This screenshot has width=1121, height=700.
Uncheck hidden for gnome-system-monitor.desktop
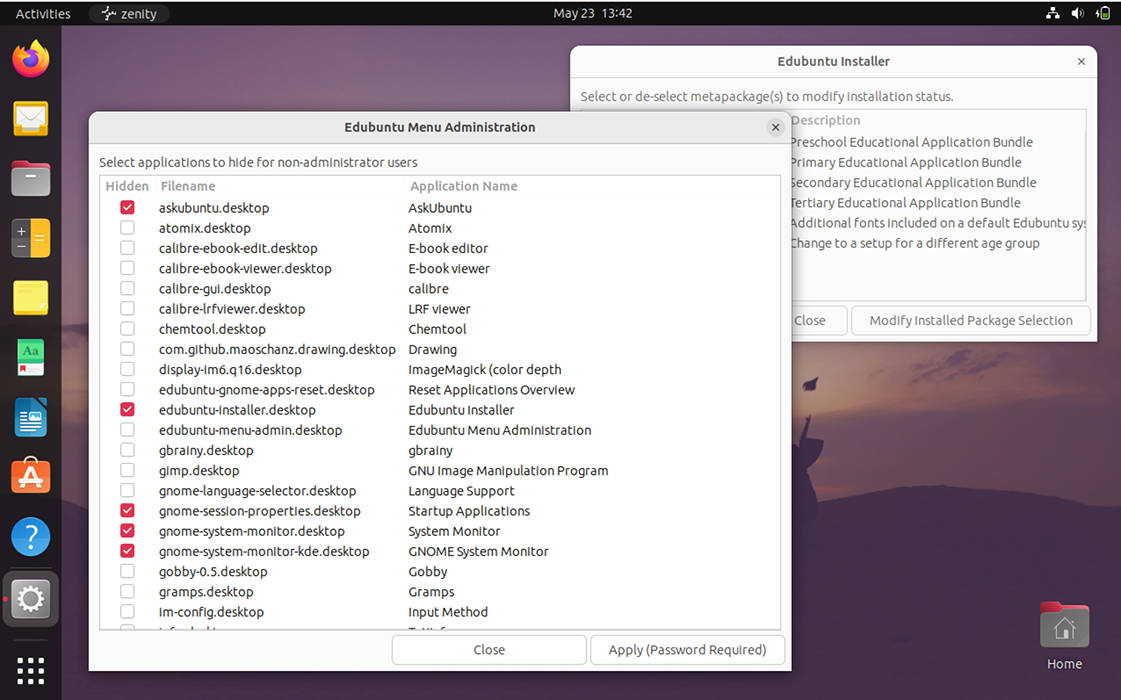click(127, 531)
